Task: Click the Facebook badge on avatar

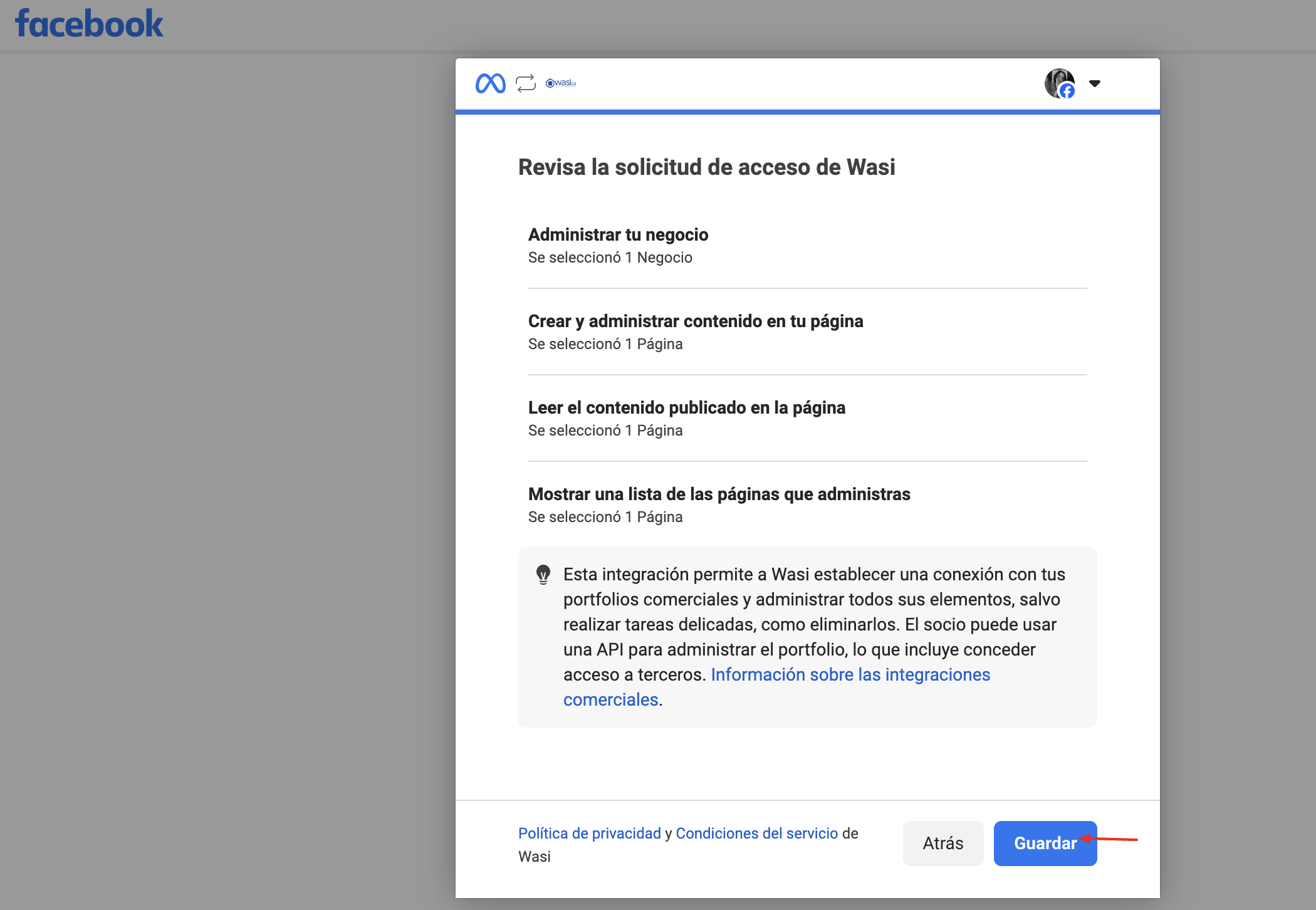Action: click(1067, 92)
